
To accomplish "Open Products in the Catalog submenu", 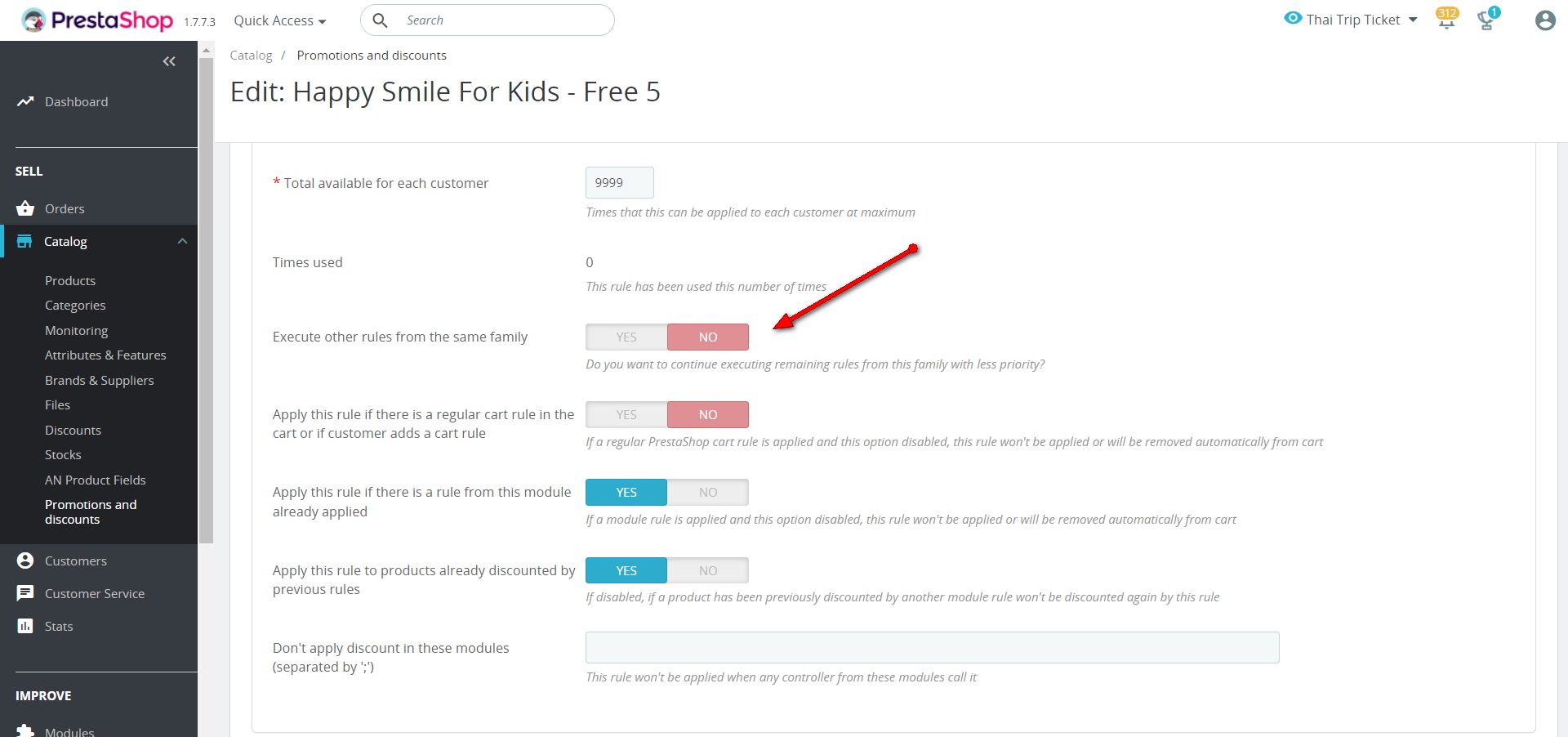I will 70,280.
